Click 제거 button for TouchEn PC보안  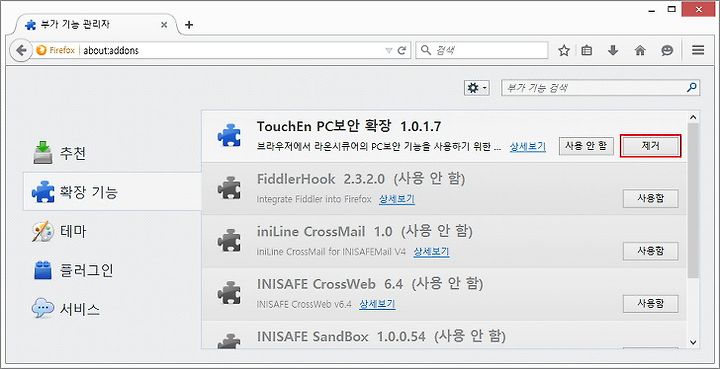pos(650,146)
